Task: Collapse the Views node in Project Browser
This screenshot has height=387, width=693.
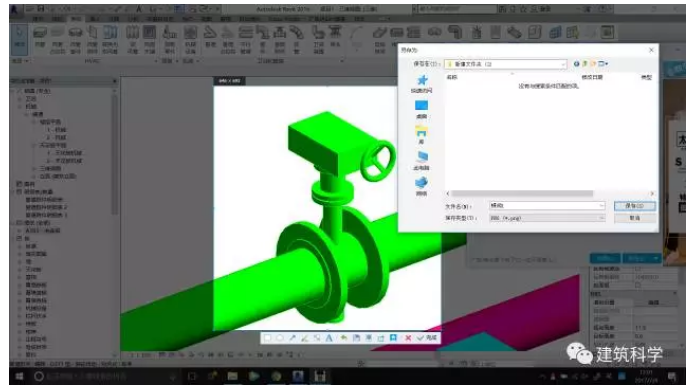Action: point(13,91)
